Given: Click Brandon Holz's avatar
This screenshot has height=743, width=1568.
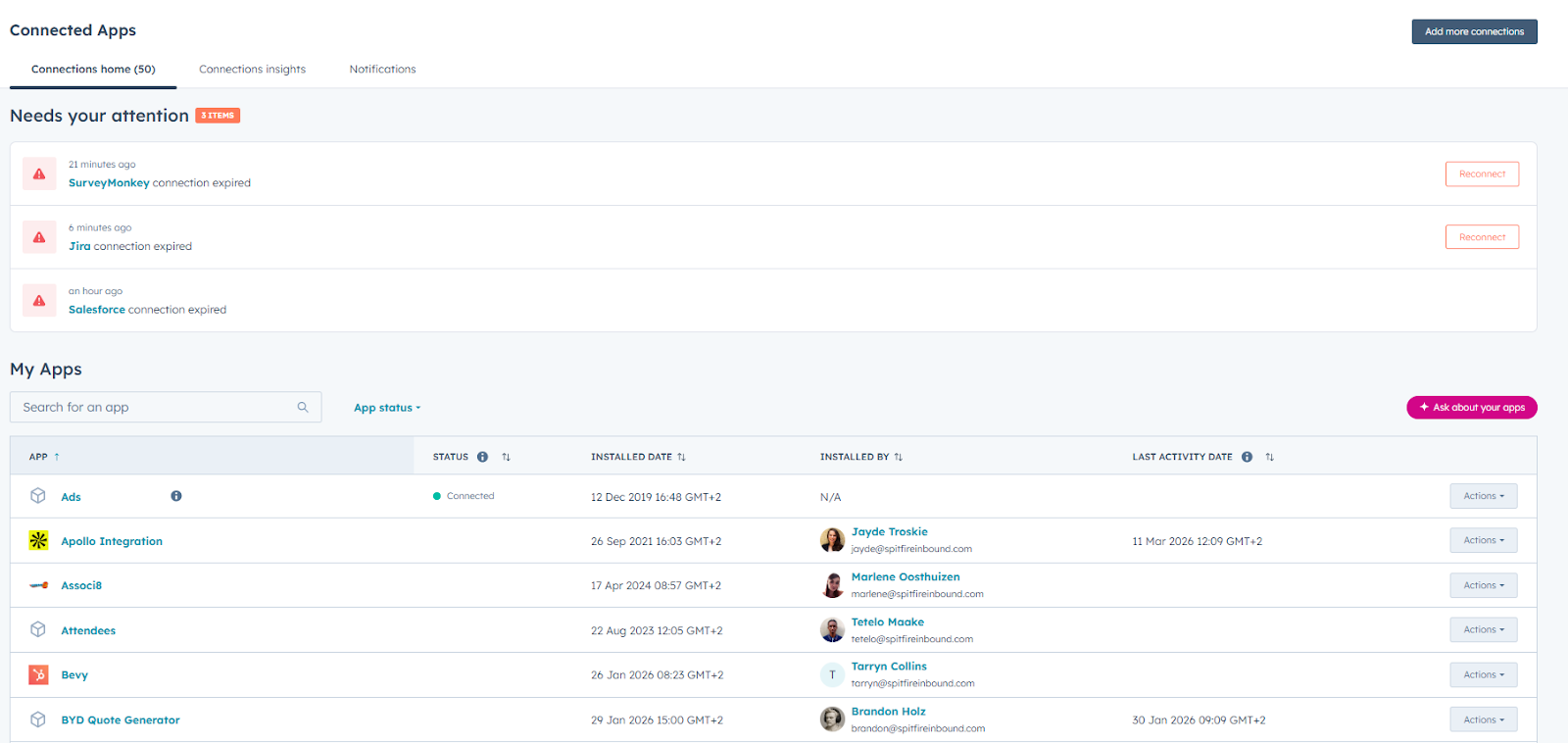Looking at the screenshot, I should click(832, 719).
